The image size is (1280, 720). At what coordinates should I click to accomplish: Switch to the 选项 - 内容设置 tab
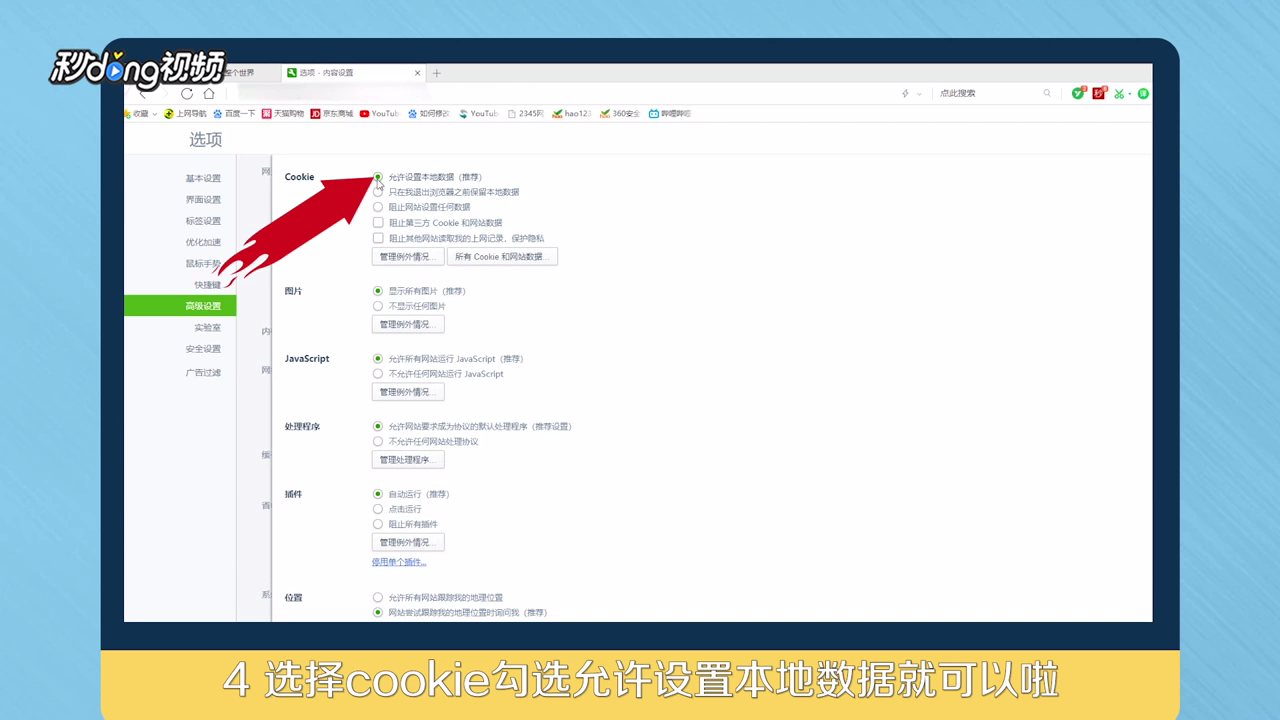[x=353, y=73]
